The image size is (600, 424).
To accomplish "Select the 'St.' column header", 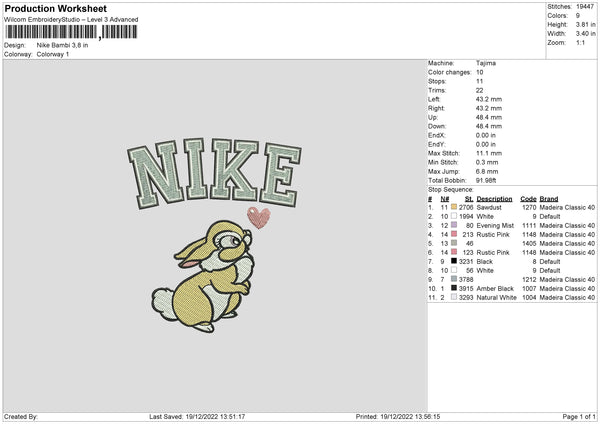I will (469, 199).
